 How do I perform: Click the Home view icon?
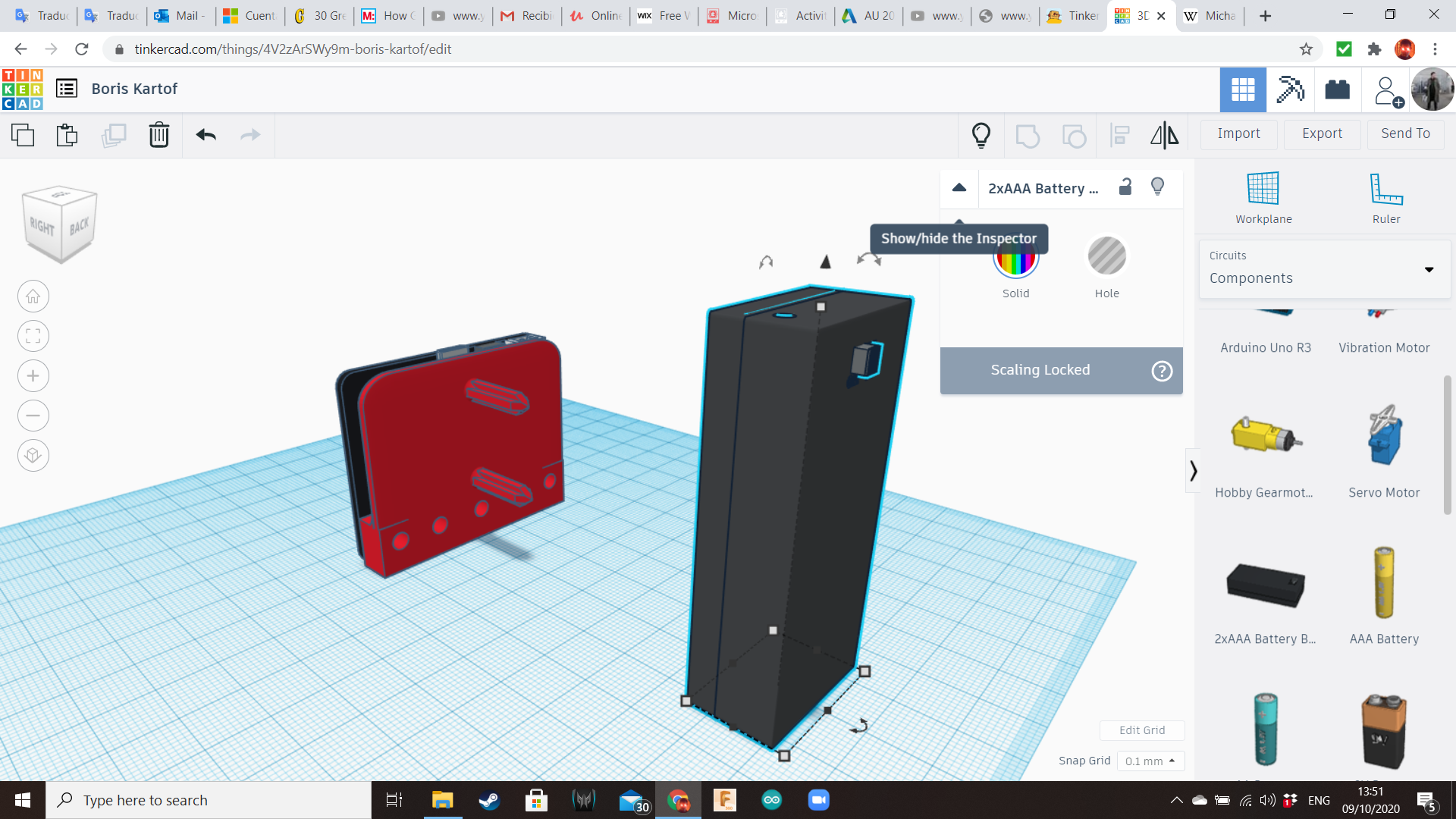pyautogui.click(x=33, y=297)
